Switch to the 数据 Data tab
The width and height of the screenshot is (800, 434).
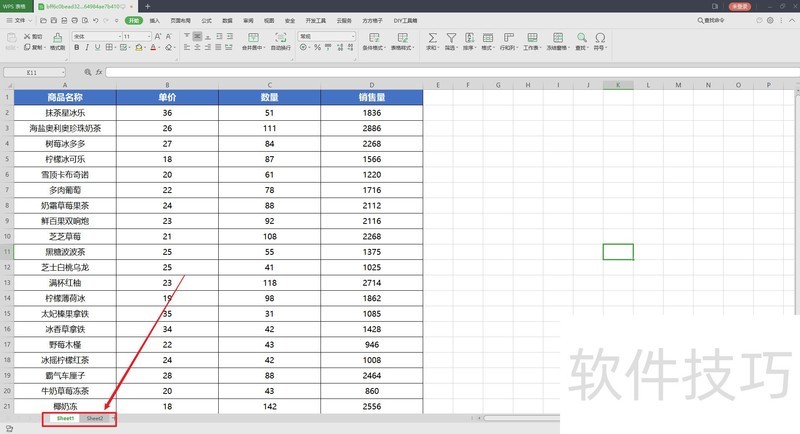pos(228,20)
